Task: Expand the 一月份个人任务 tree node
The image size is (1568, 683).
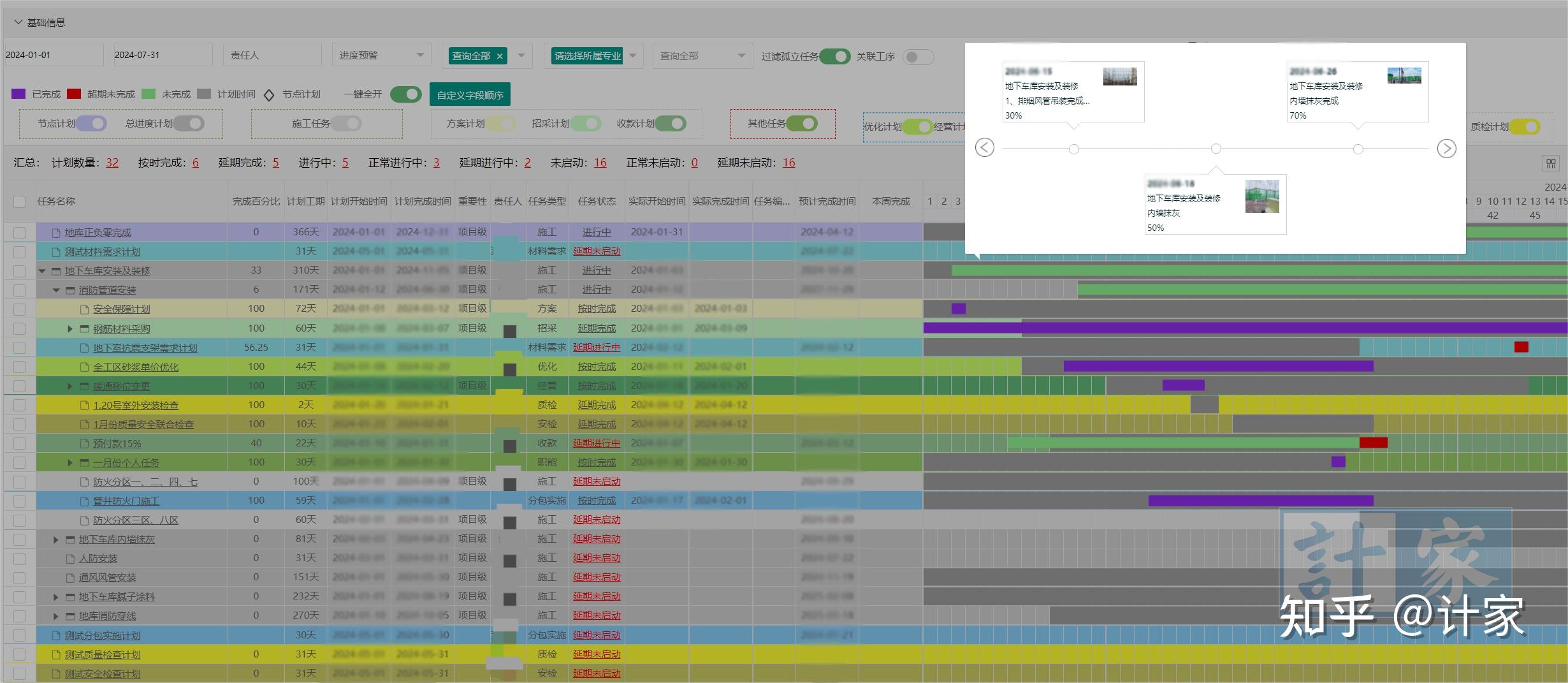Action: pos(70,462)
